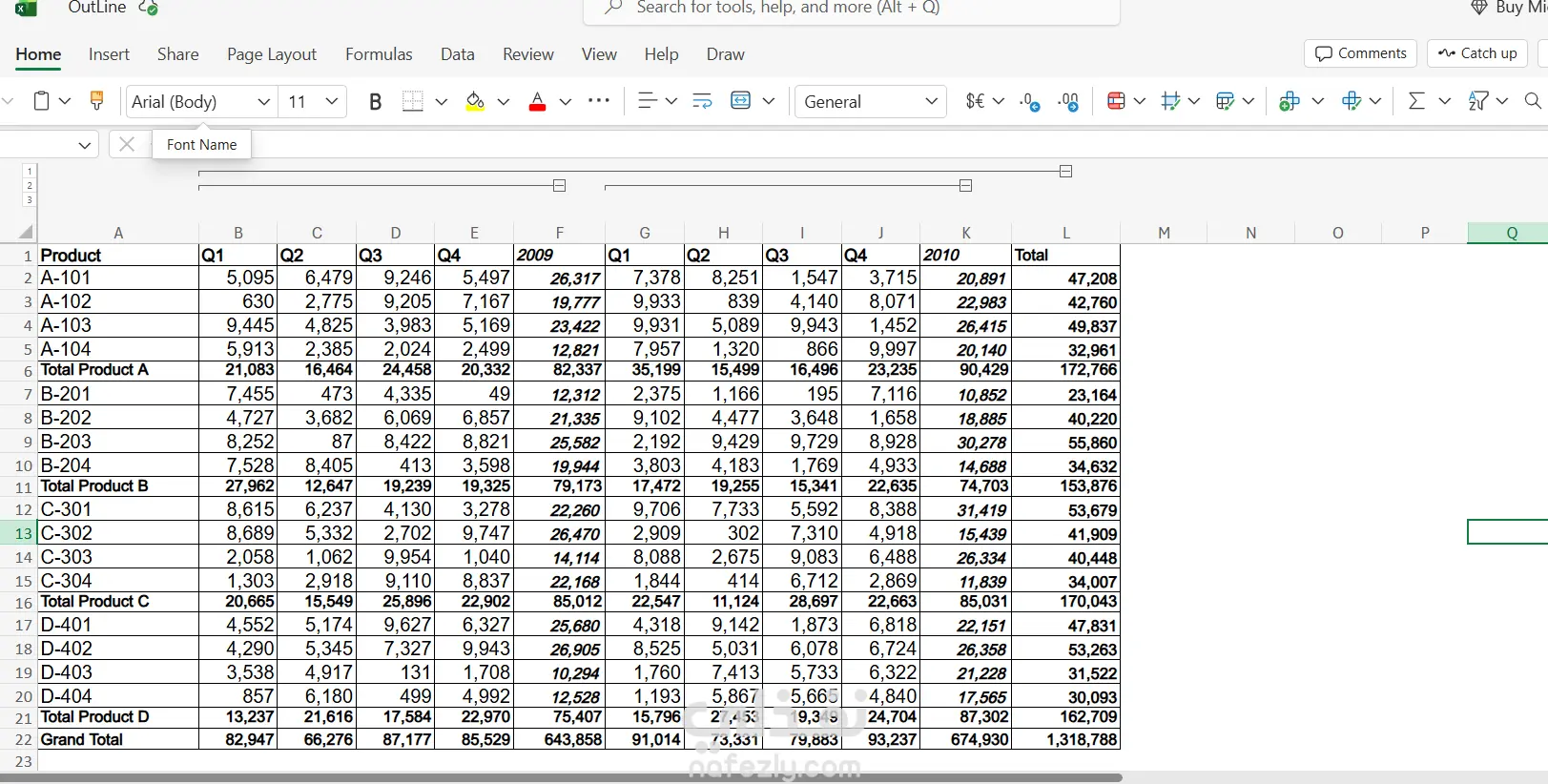The width and height of the screenshot is (1548, 784).
Task: Select the column Q header
Action: (x=1511, y=233)
